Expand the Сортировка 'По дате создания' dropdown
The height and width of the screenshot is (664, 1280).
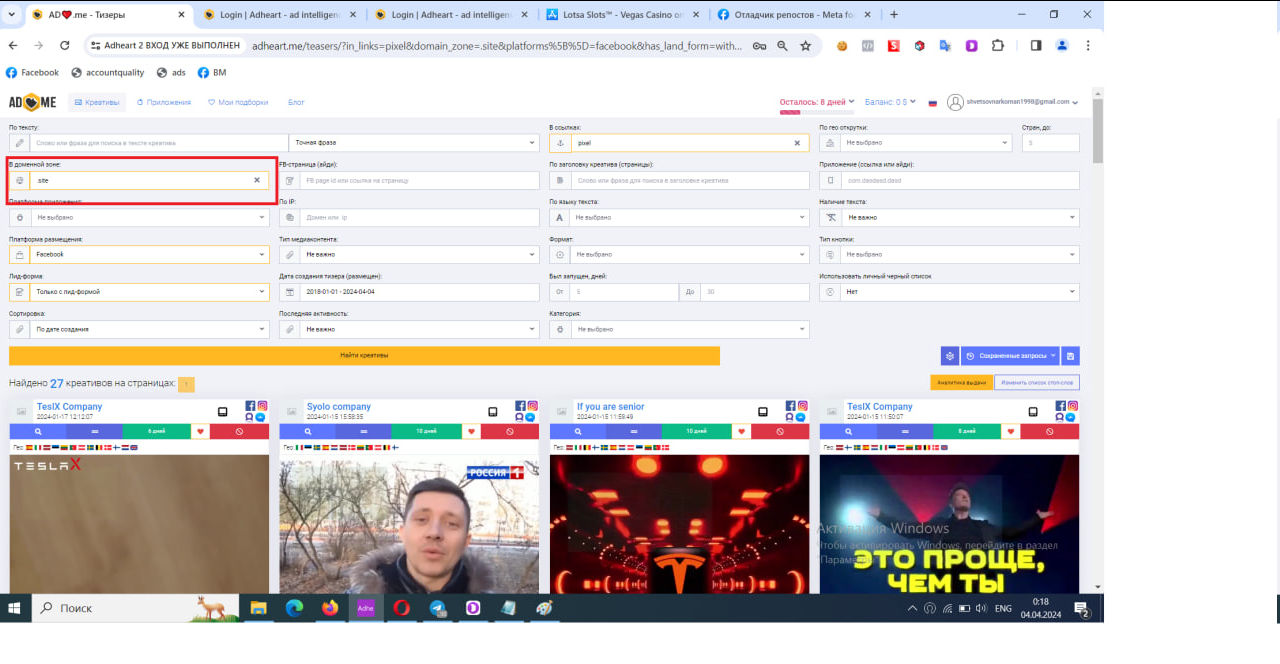140,329
